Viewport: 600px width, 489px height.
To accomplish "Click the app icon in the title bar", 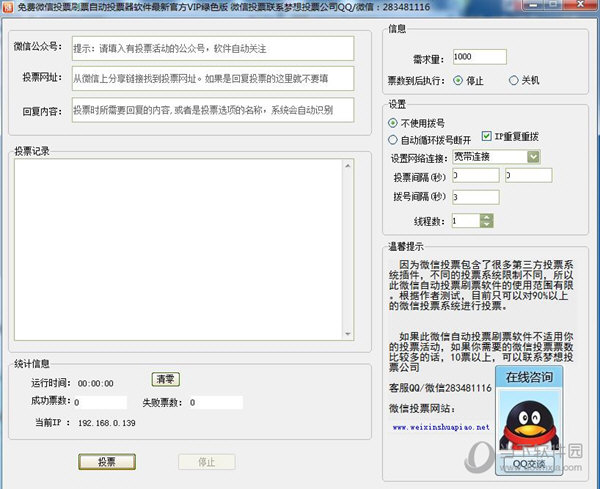I will pos(7,7).
